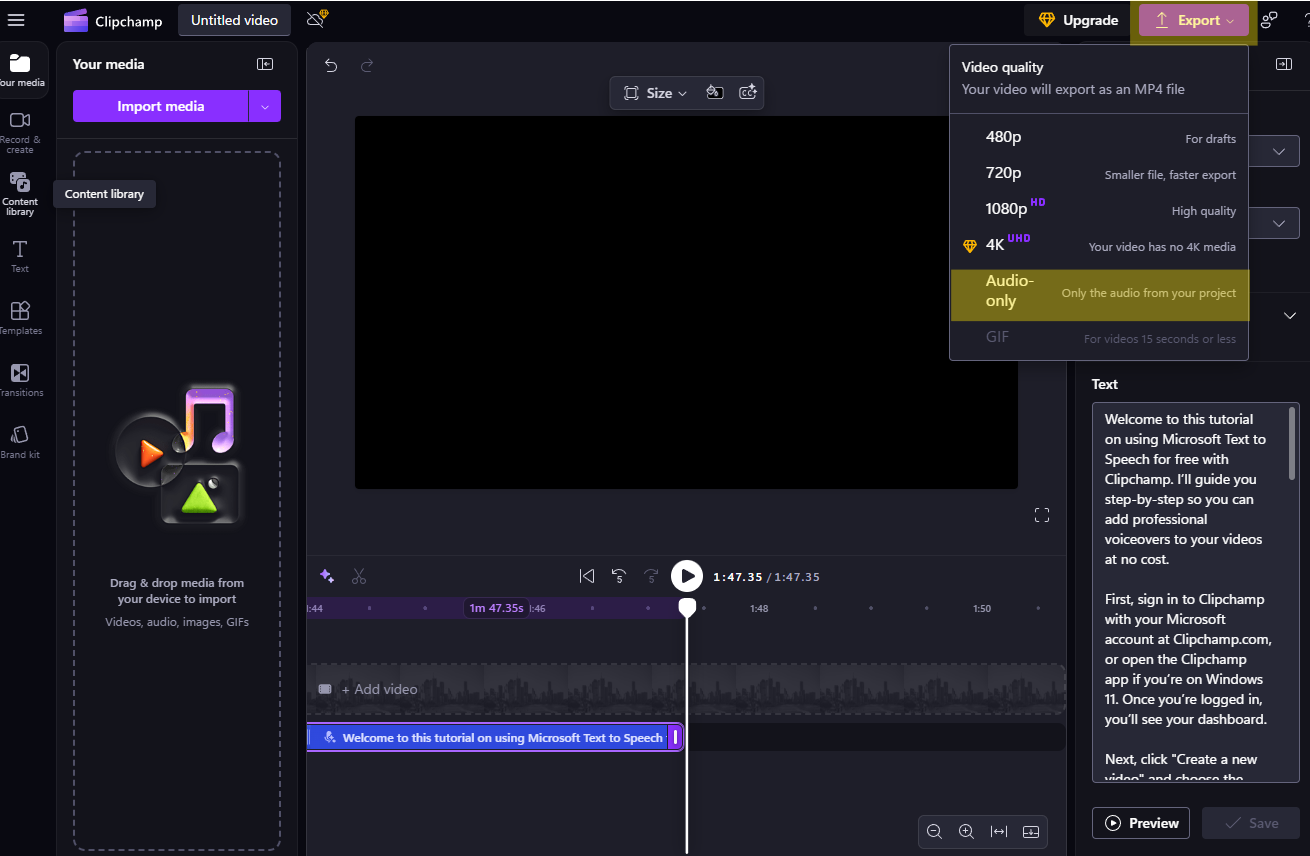Click the Preview button for the voiceover
1310x856 pixels.
1141,823
